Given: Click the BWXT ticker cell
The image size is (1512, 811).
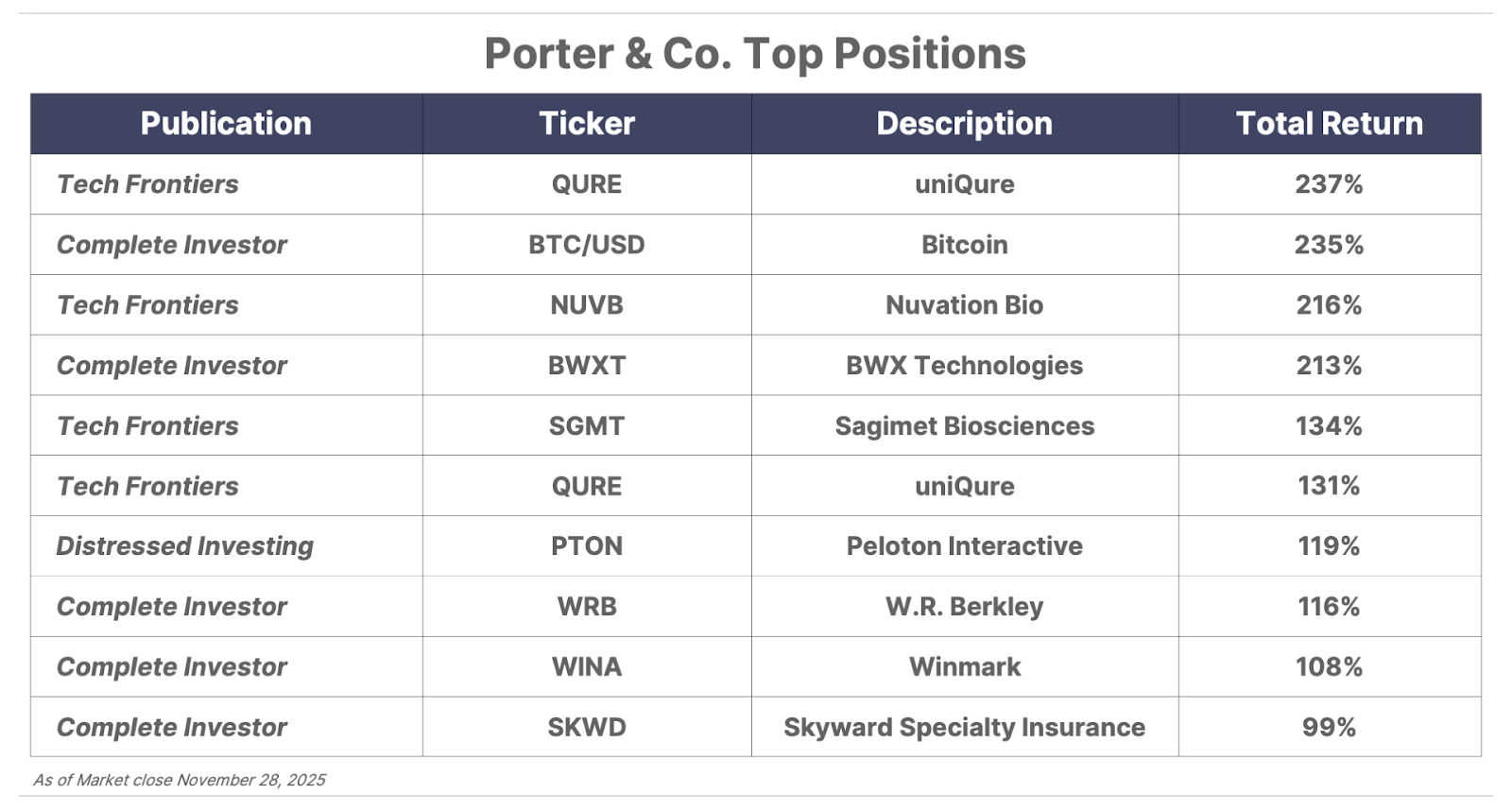Looking at the screenshot, I should click(x=587, y=366).
